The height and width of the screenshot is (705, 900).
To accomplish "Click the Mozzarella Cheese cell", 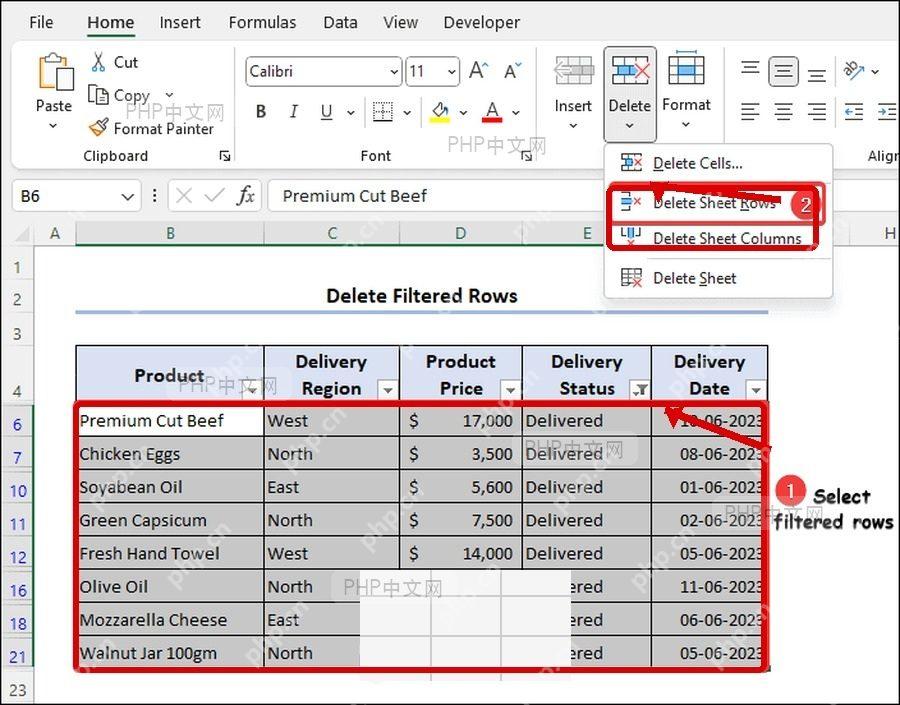I will [170, 619].
